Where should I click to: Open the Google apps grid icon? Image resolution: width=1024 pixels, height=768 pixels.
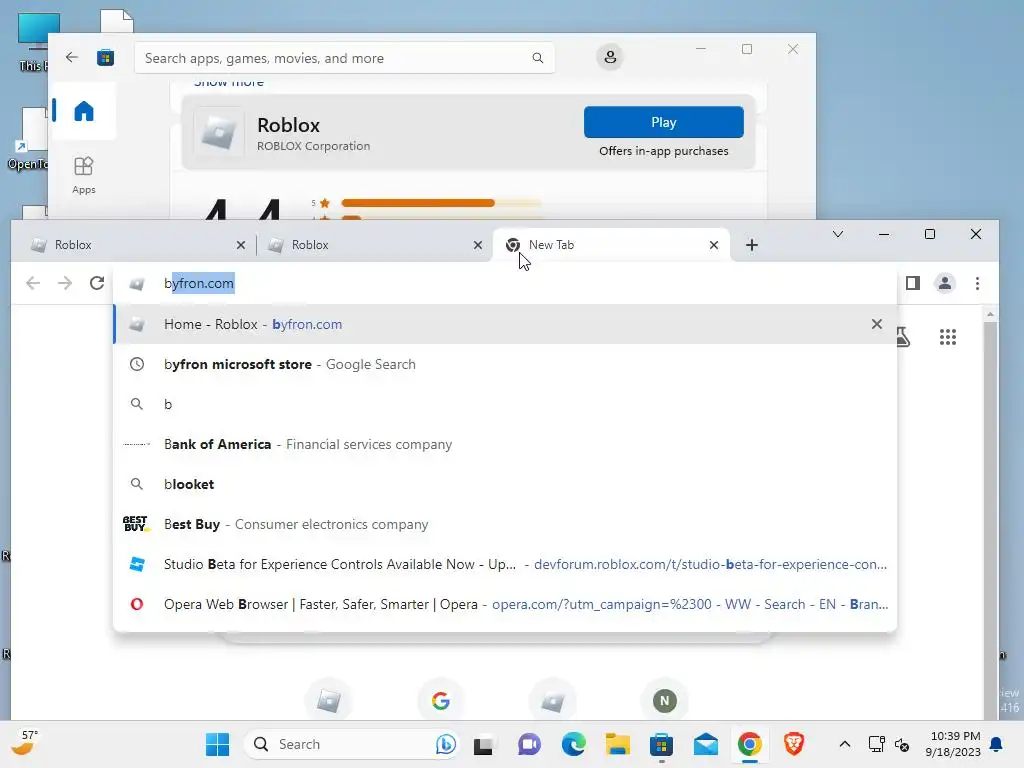click(948, 337)
